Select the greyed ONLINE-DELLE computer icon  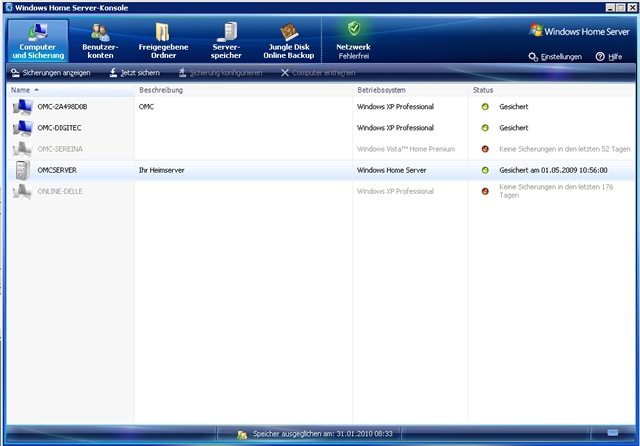pyautogui.click(x=22, y=192)
